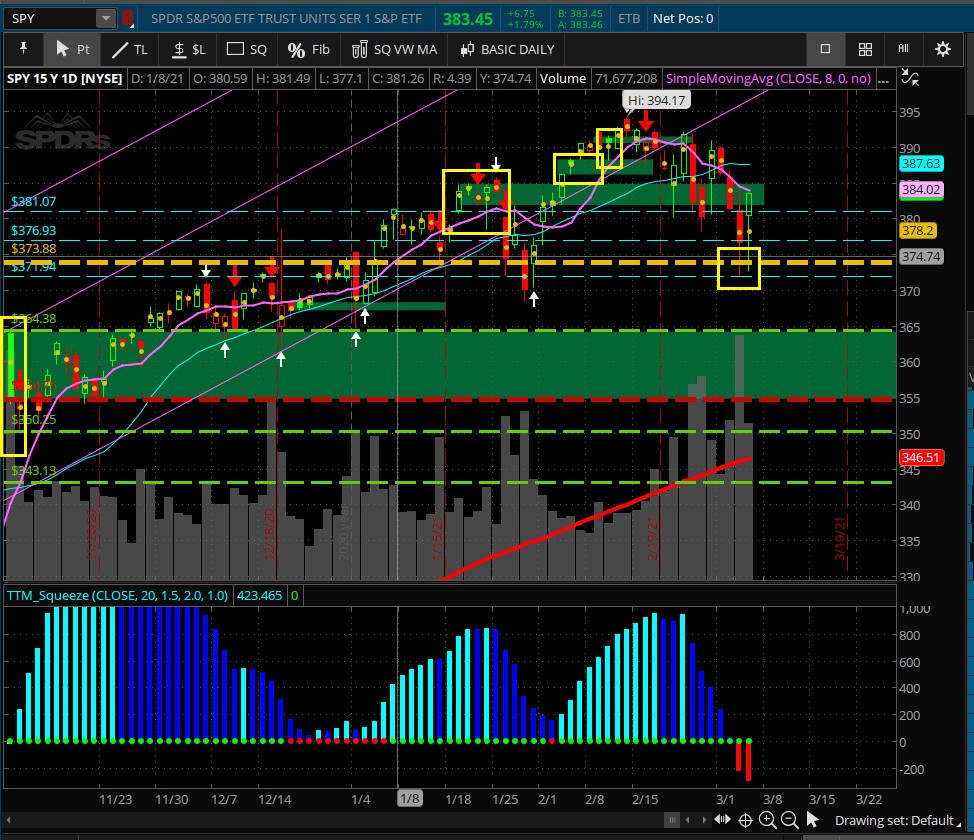
Task: Click the zoom in magnifier
Action: coord(768,820)
